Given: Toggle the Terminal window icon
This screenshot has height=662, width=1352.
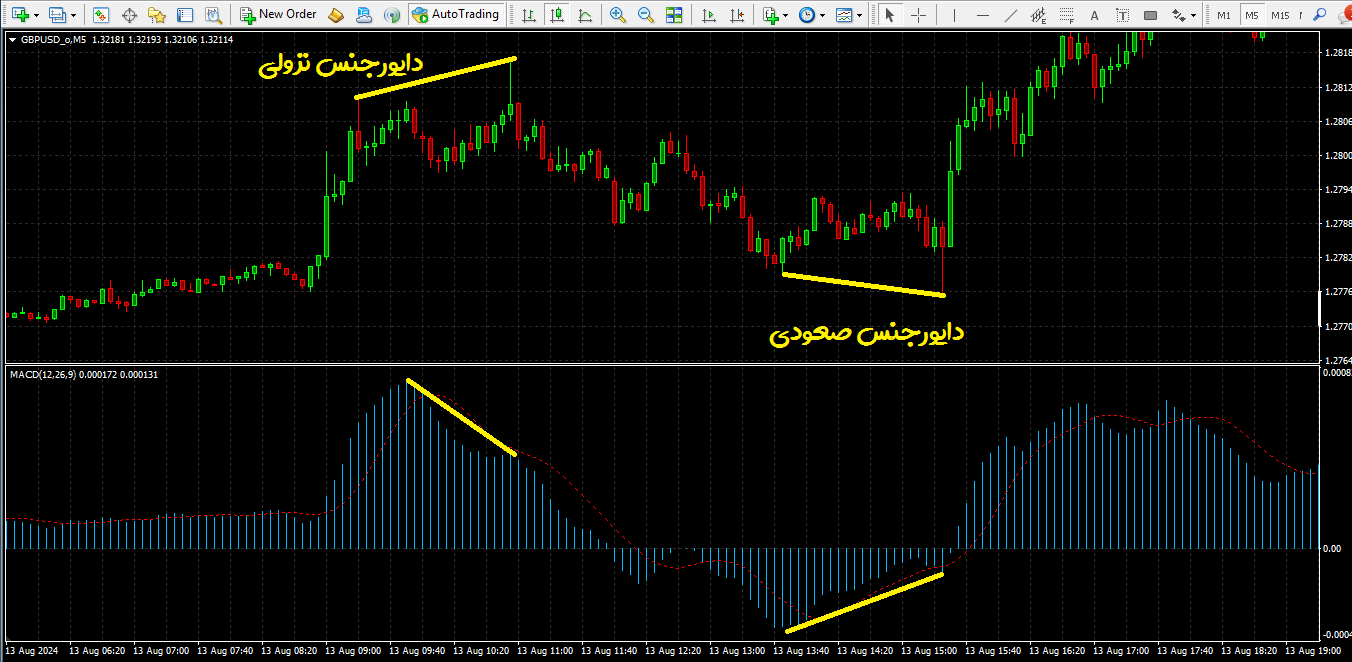Looking at the screenshot, I should tap(185, 15).
